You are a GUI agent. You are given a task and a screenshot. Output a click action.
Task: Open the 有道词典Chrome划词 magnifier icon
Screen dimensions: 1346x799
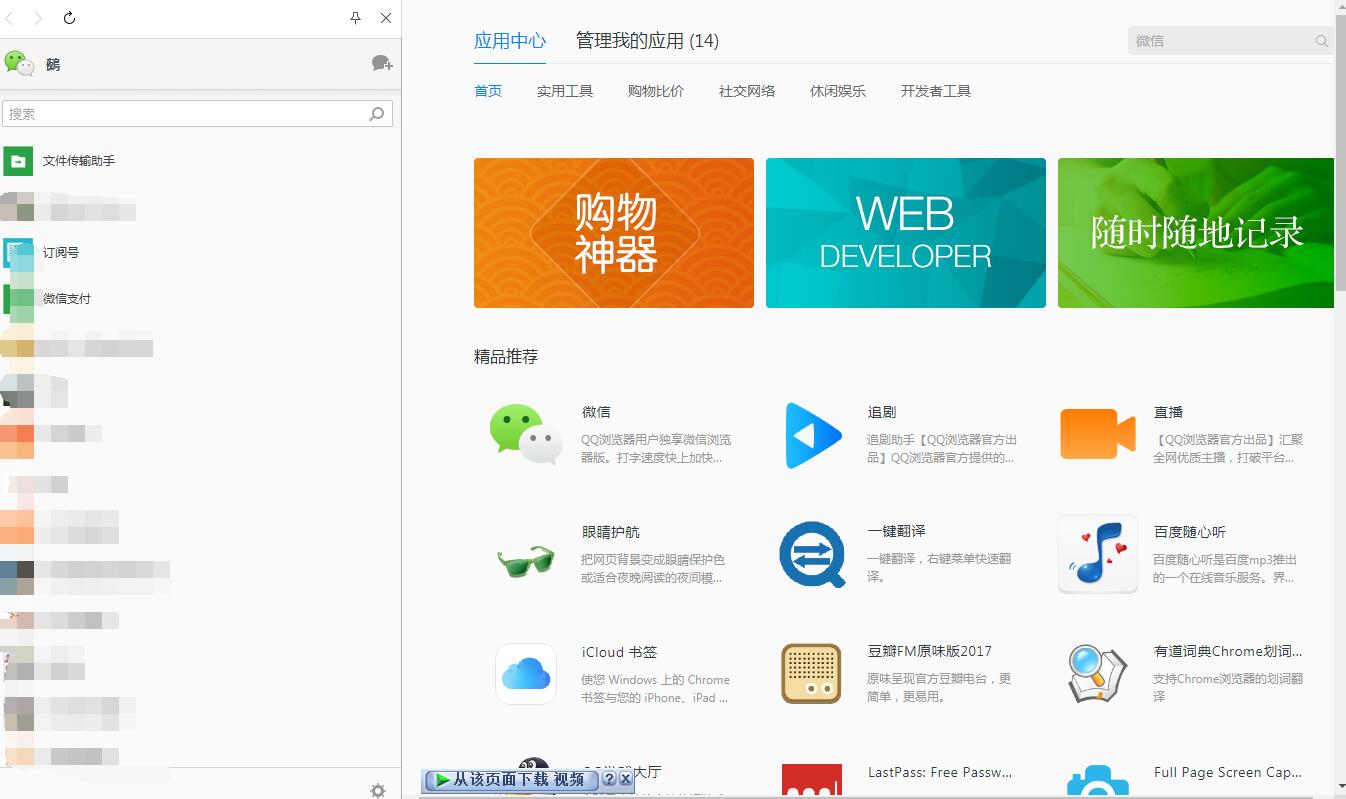point(1097,674)
